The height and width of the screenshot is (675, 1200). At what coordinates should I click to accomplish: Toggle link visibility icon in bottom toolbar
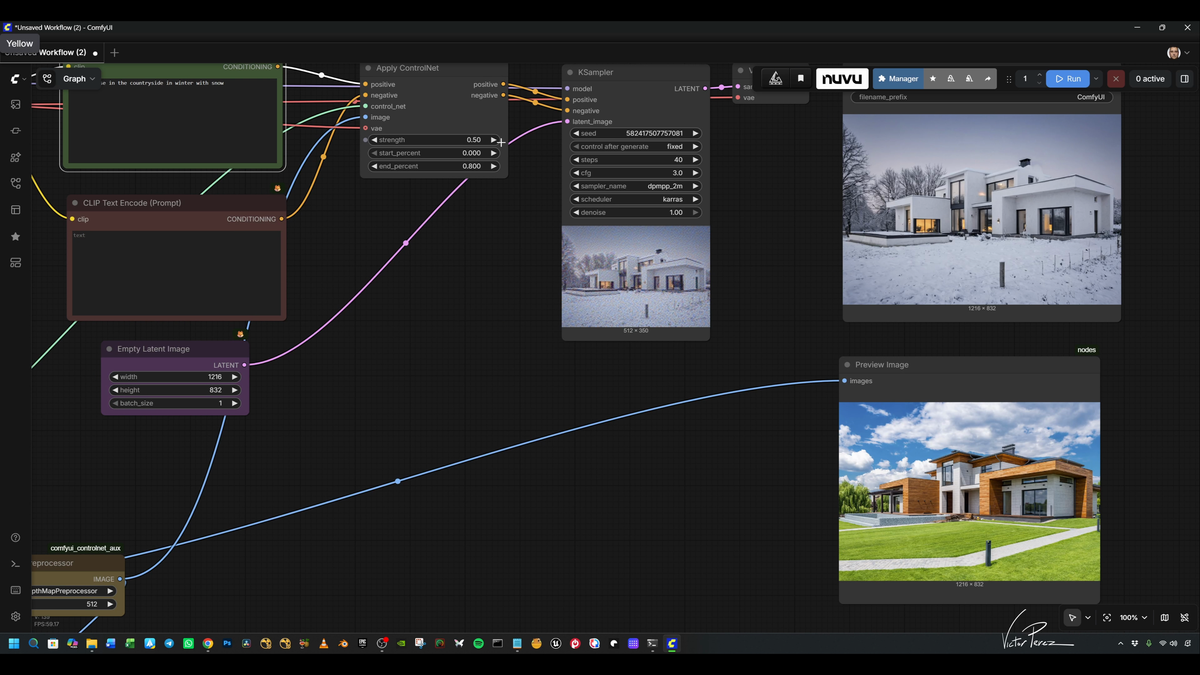coord(1185,618)
